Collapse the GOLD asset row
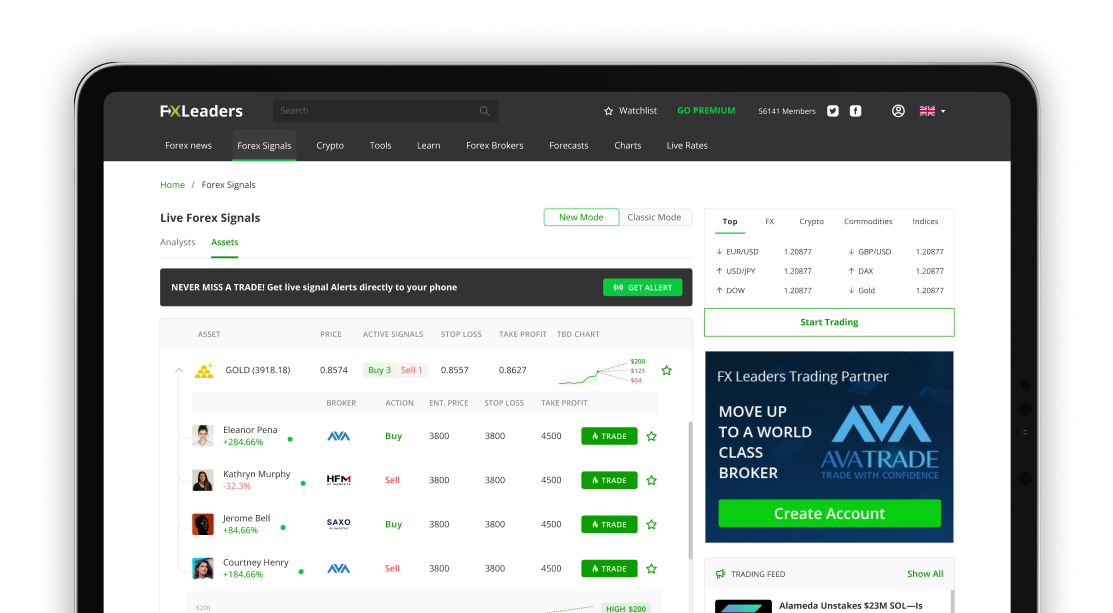The width and height of the screenshot is (1113, 613). (x=179, y=370)
